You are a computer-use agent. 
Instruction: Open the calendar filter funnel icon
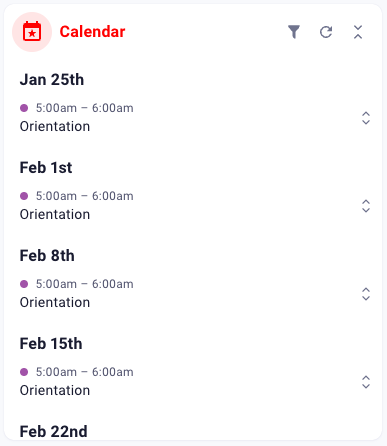[x=294, y=32]
